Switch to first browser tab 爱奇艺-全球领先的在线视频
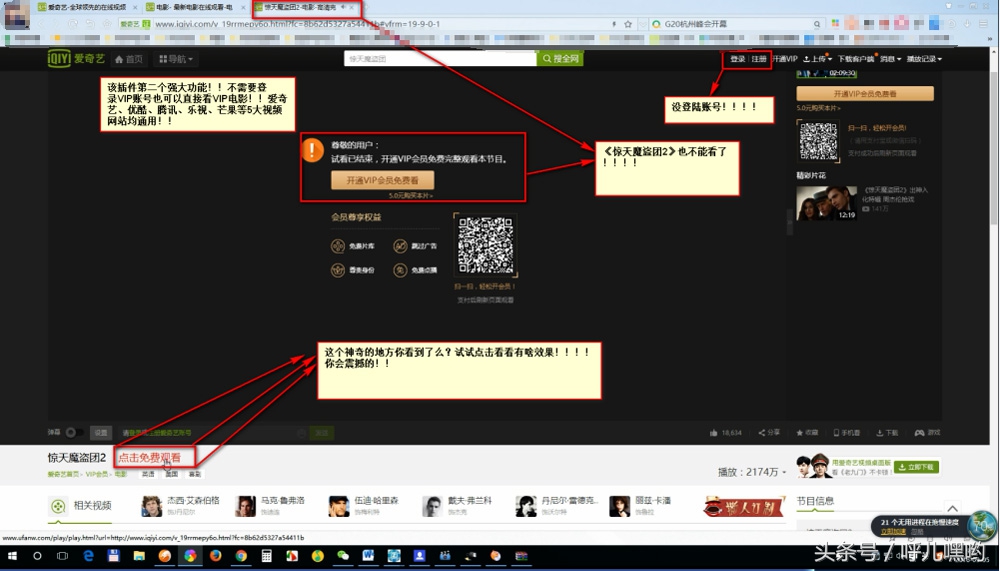 click(86, 7)
